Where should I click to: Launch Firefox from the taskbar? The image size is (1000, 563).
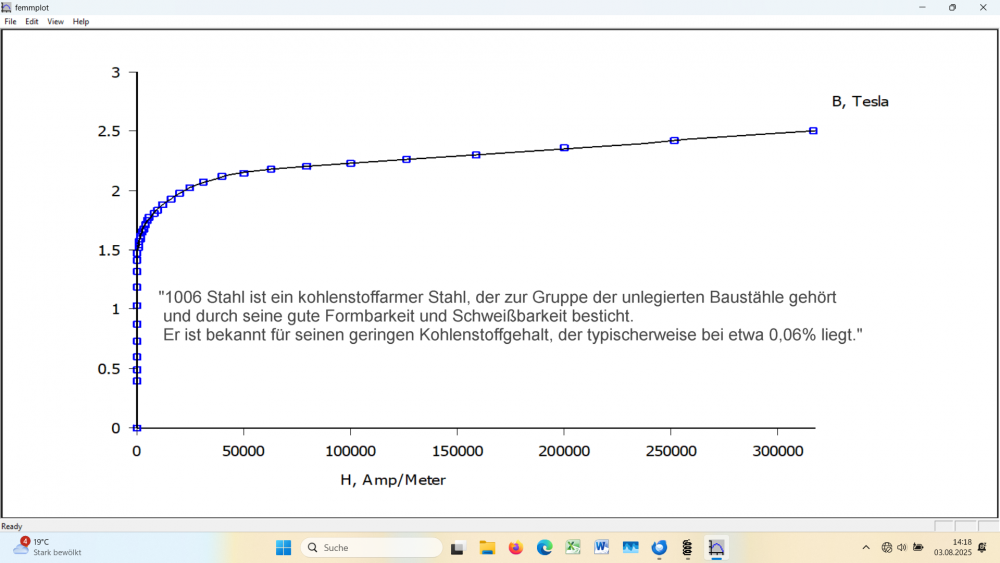click(516, 547)
